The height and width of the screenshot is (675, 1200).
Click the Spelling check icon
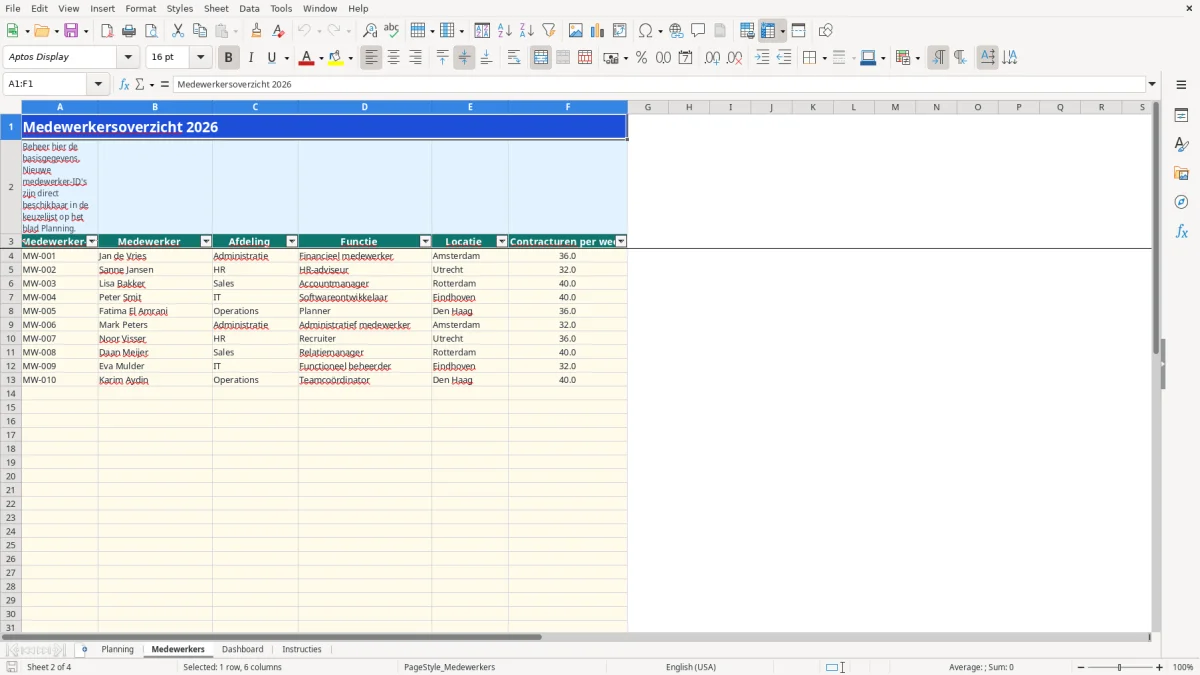pyautogui.click(x=392, y=31)
